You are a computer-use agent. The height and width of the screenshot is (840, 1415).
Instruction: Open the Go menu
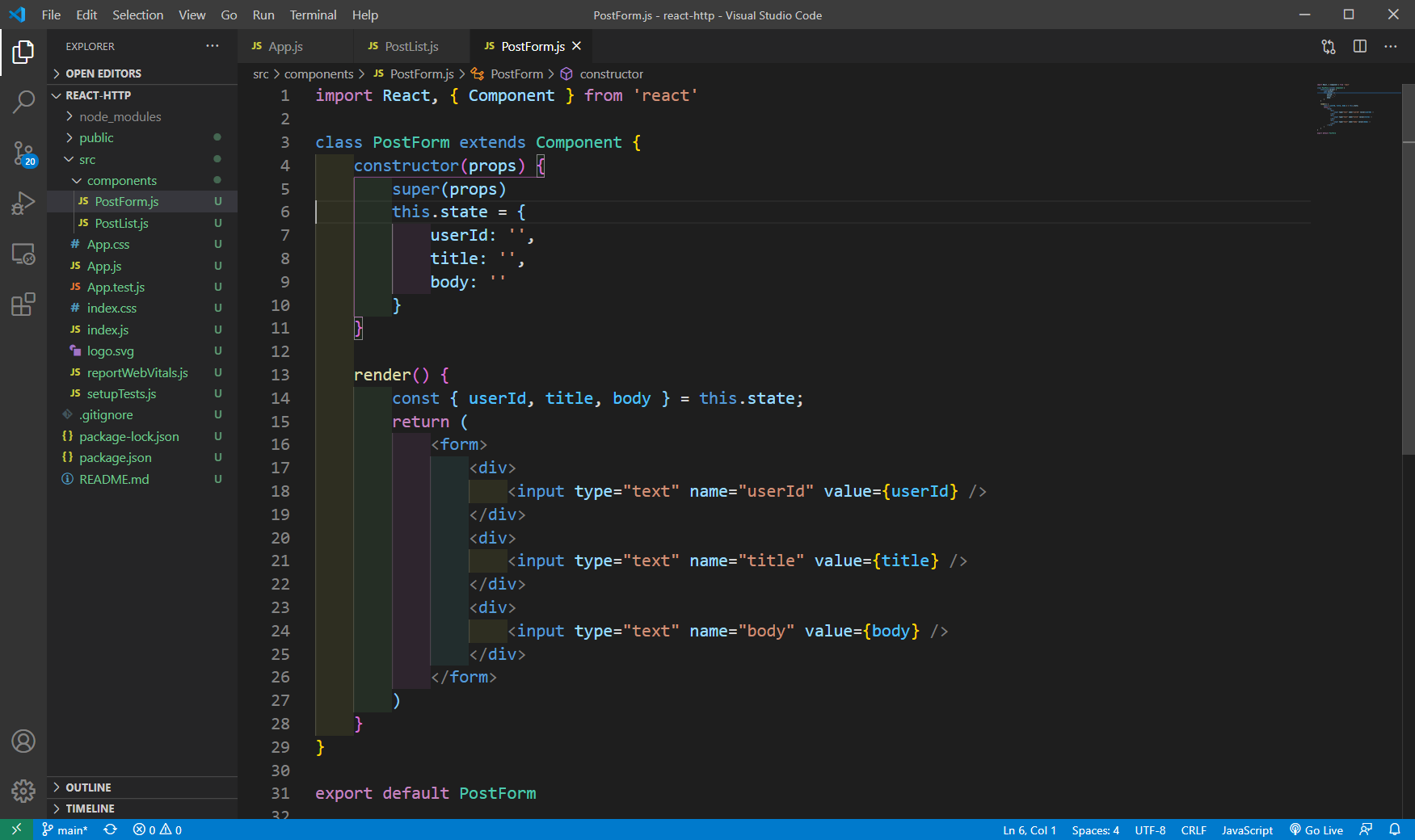click(x=229, y=15)
